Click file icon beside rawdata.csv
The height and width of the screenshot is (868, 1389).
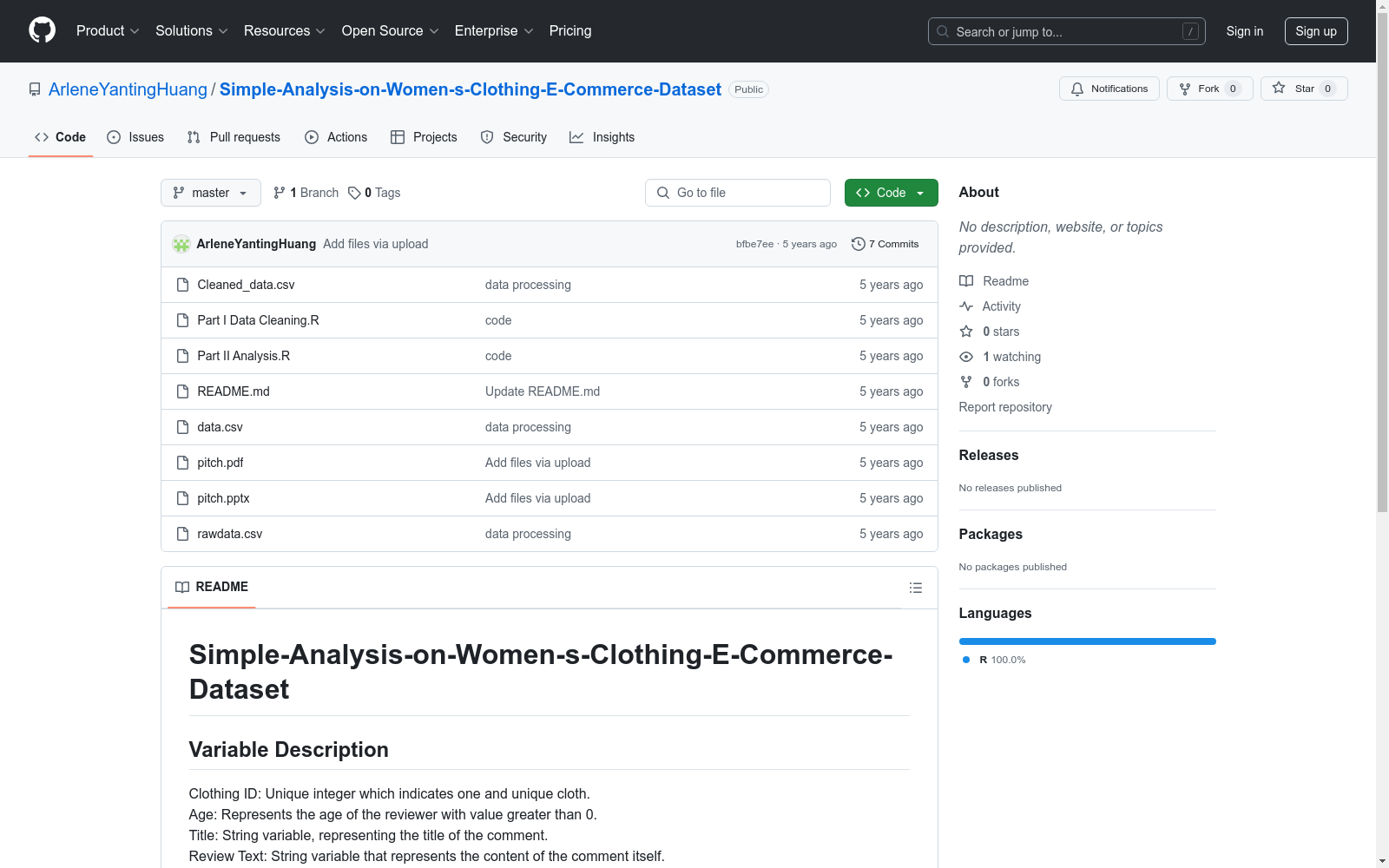coord(182,534)
